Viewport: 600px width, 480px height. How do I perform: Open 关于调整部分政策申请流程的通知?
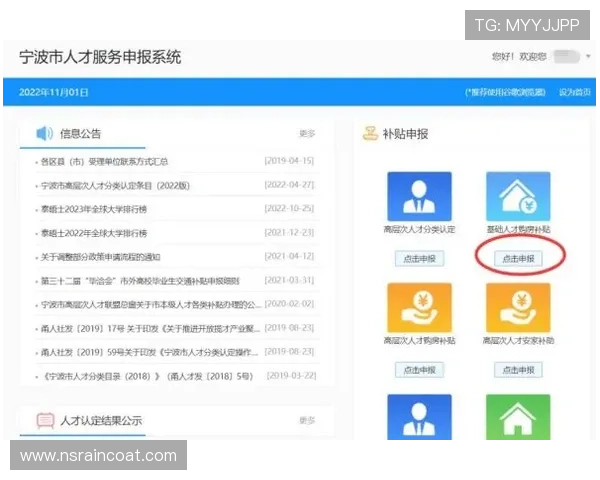pyautogui.click(x=100, y=257)
